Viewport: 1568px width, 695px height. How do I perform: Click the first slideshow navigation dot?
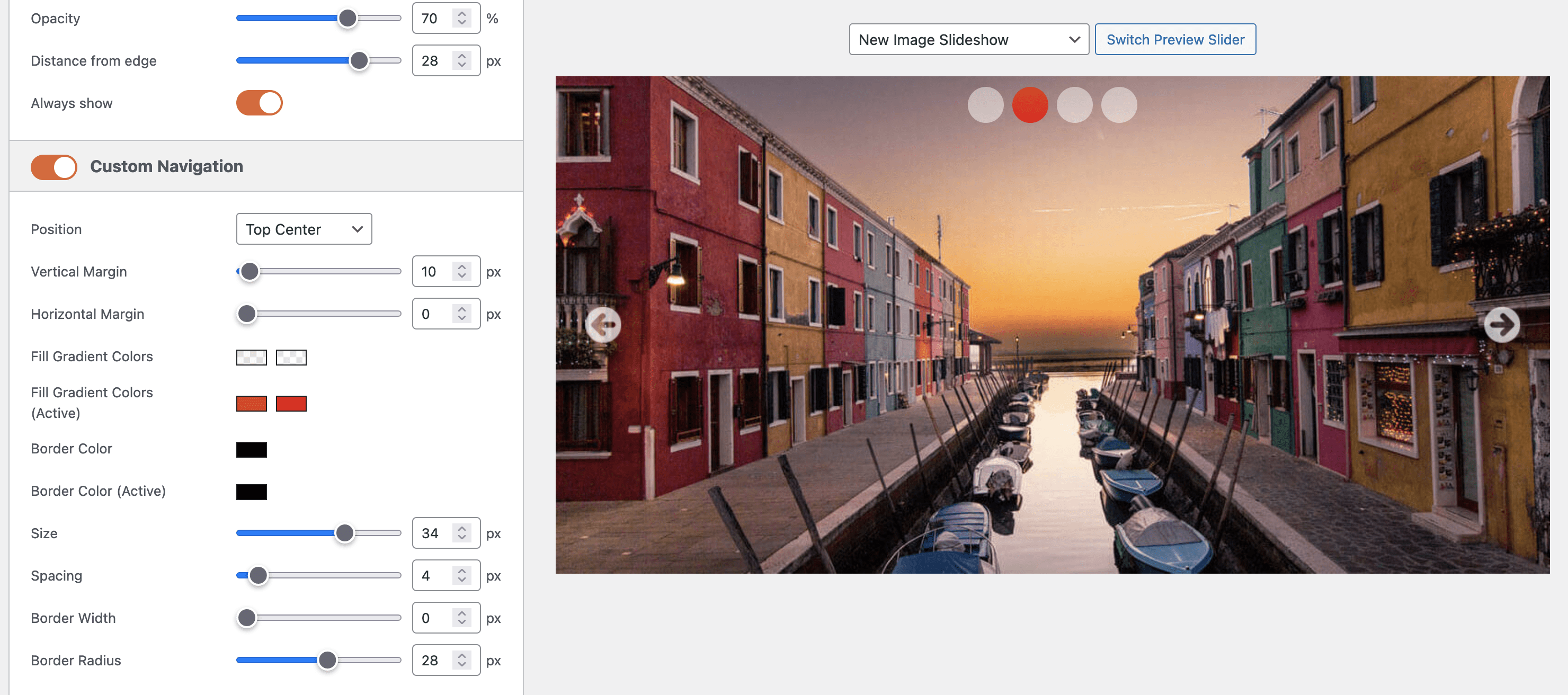[x=985, y=105]
